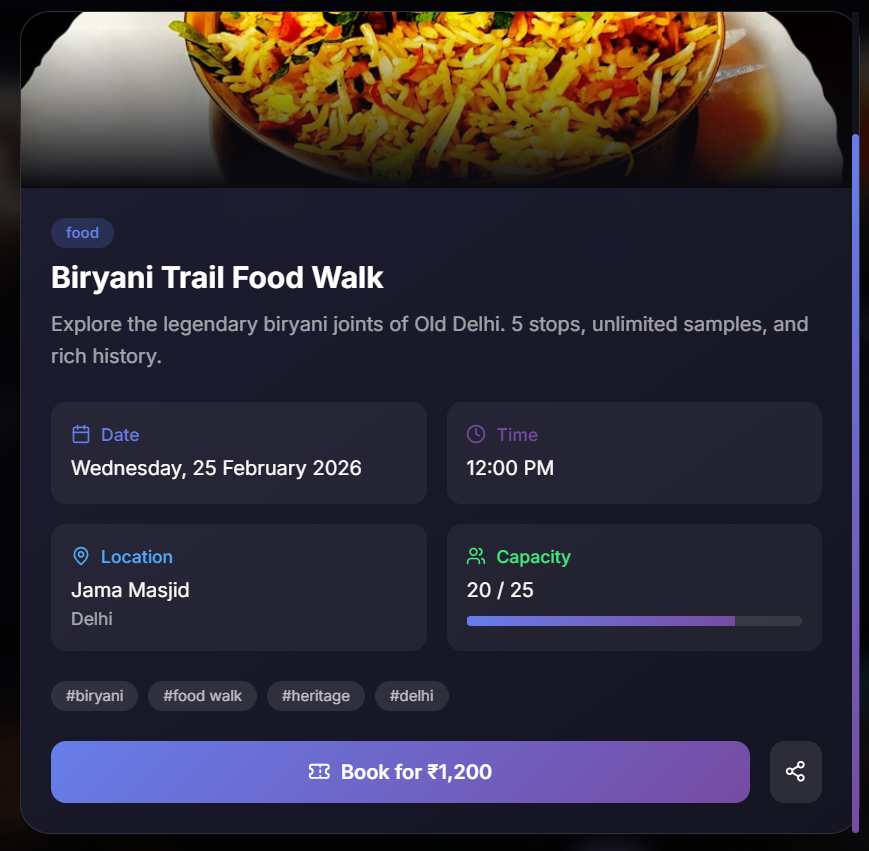Click the 20 / 25 capacity count
This screenshot has width=869, height=851.
[500, 590]
